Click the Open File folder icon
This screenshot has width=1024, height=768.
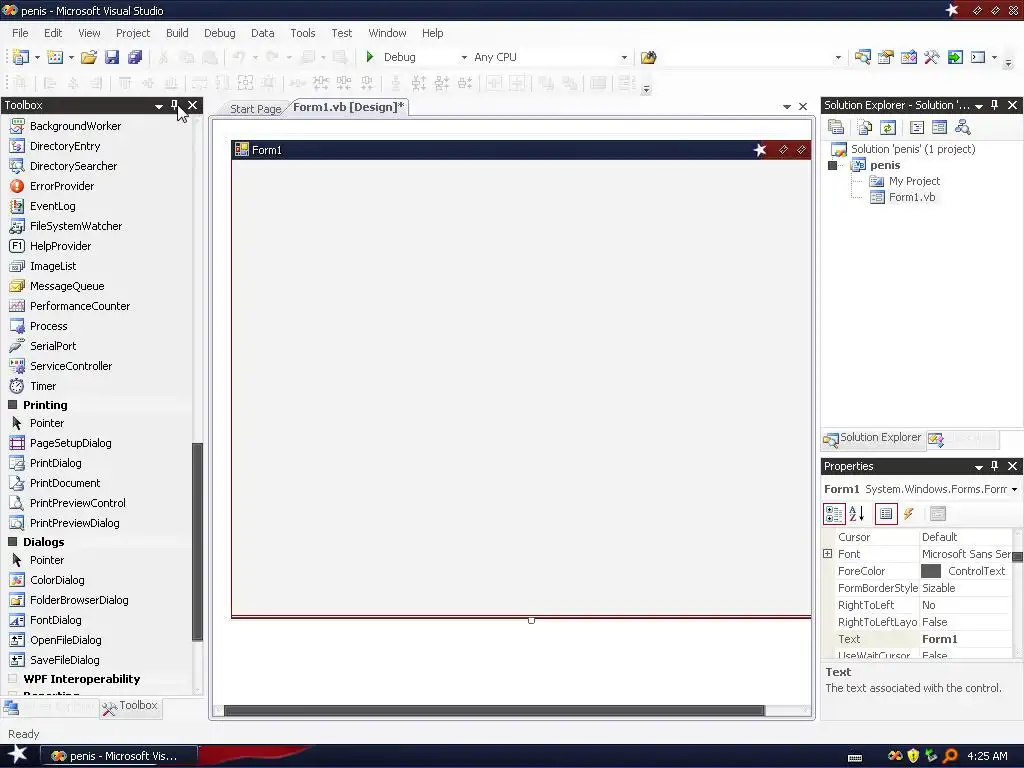(x=89, y=57)
